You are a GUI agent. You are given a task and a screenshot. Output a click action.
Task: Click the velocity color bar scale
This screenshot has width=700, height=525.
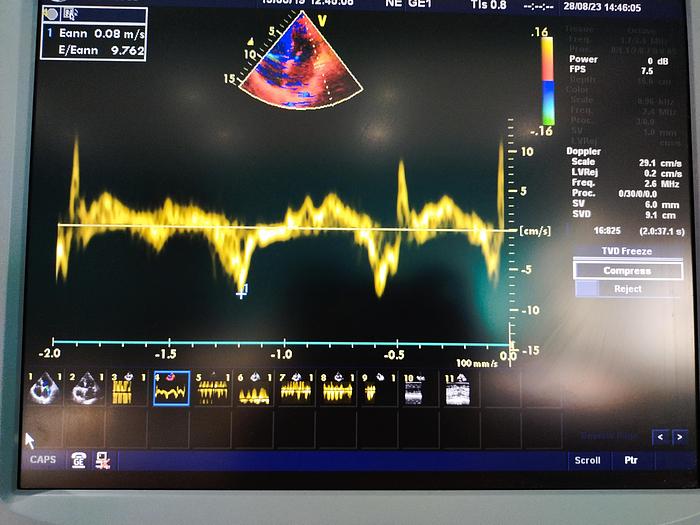click(x=548, y=81)
